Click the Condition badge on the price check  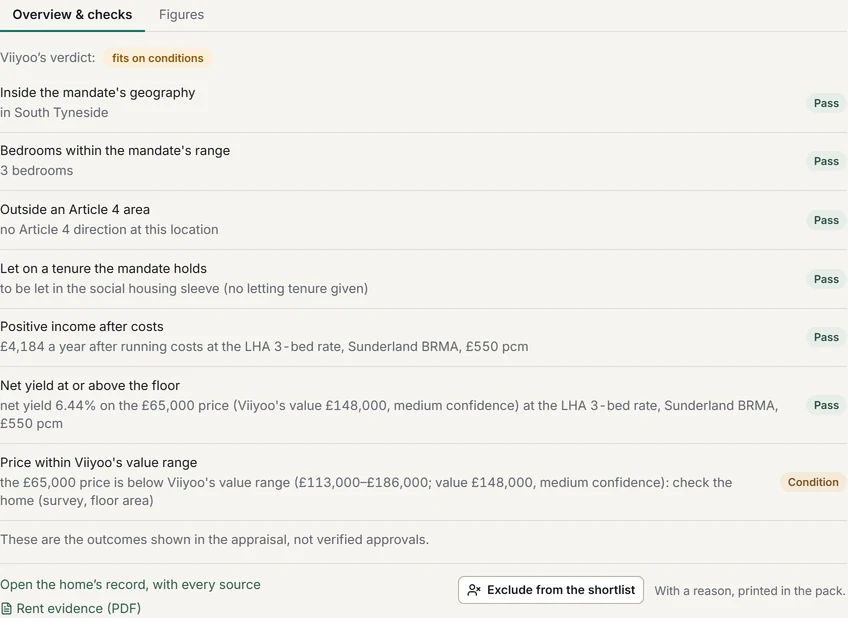(x=813, y=482)
